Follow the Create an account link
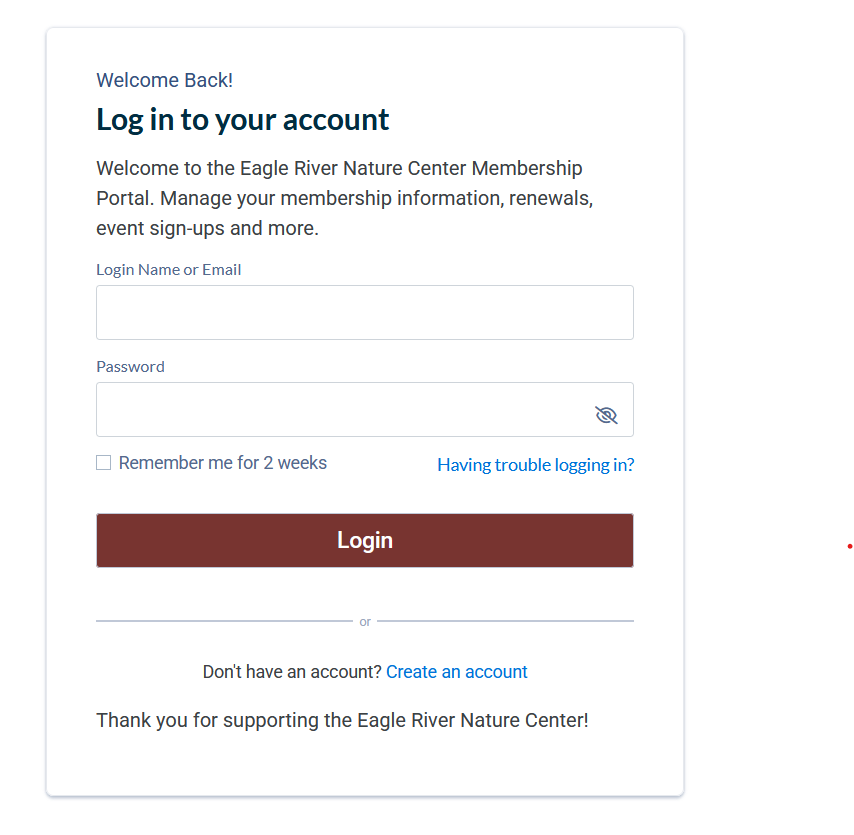Image resolution: width=854 pixels, height=835 pixels. pos(457,672)
